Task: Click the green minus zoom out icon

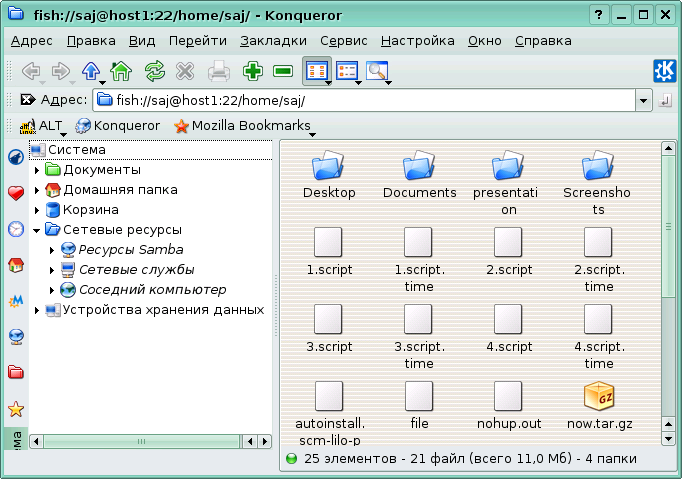Action: tap(283, 71)
